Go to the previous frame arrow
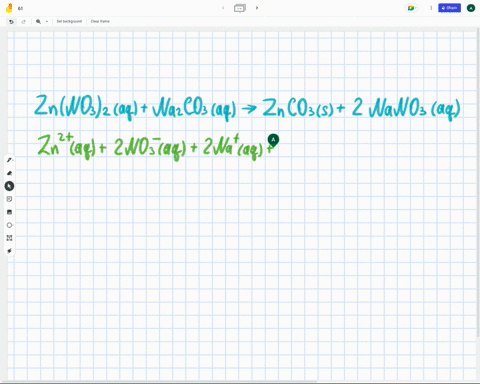Image resolution: width=480 pixels, height=384 pixels. pos(223,8)
